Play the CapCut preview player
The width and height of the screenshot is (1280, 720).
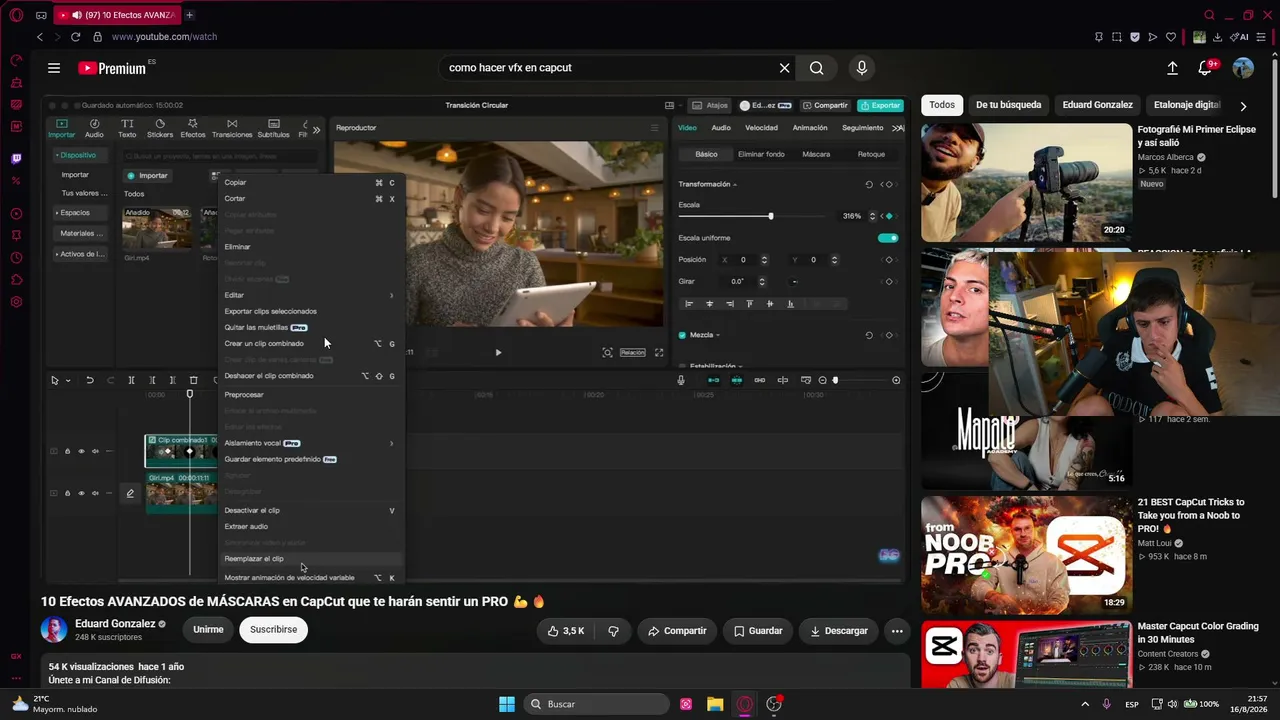498,352
